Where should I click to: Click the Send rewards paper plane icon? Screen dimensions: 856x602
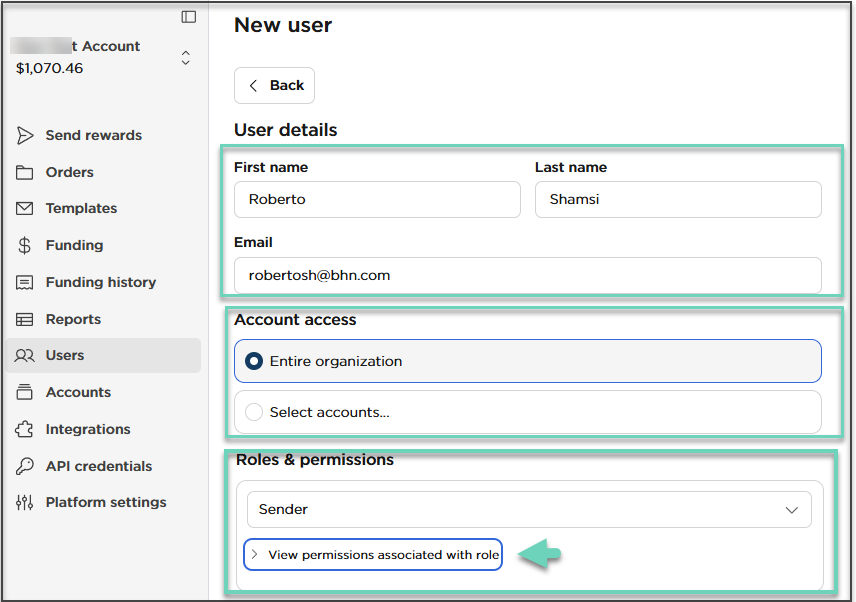(25, 135)
